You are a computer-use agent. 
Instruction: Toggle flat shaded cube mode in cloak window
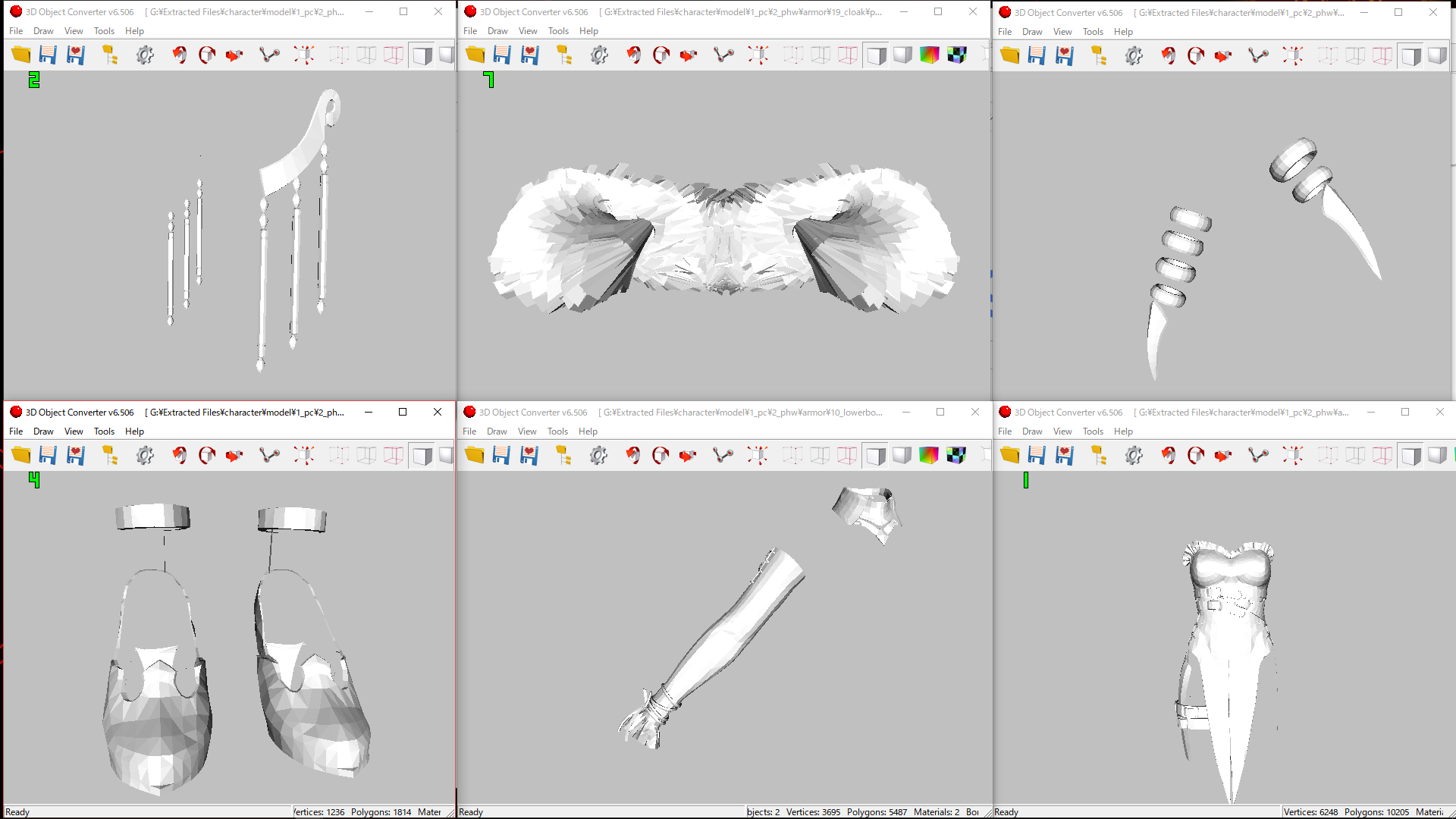click(876, 55)
